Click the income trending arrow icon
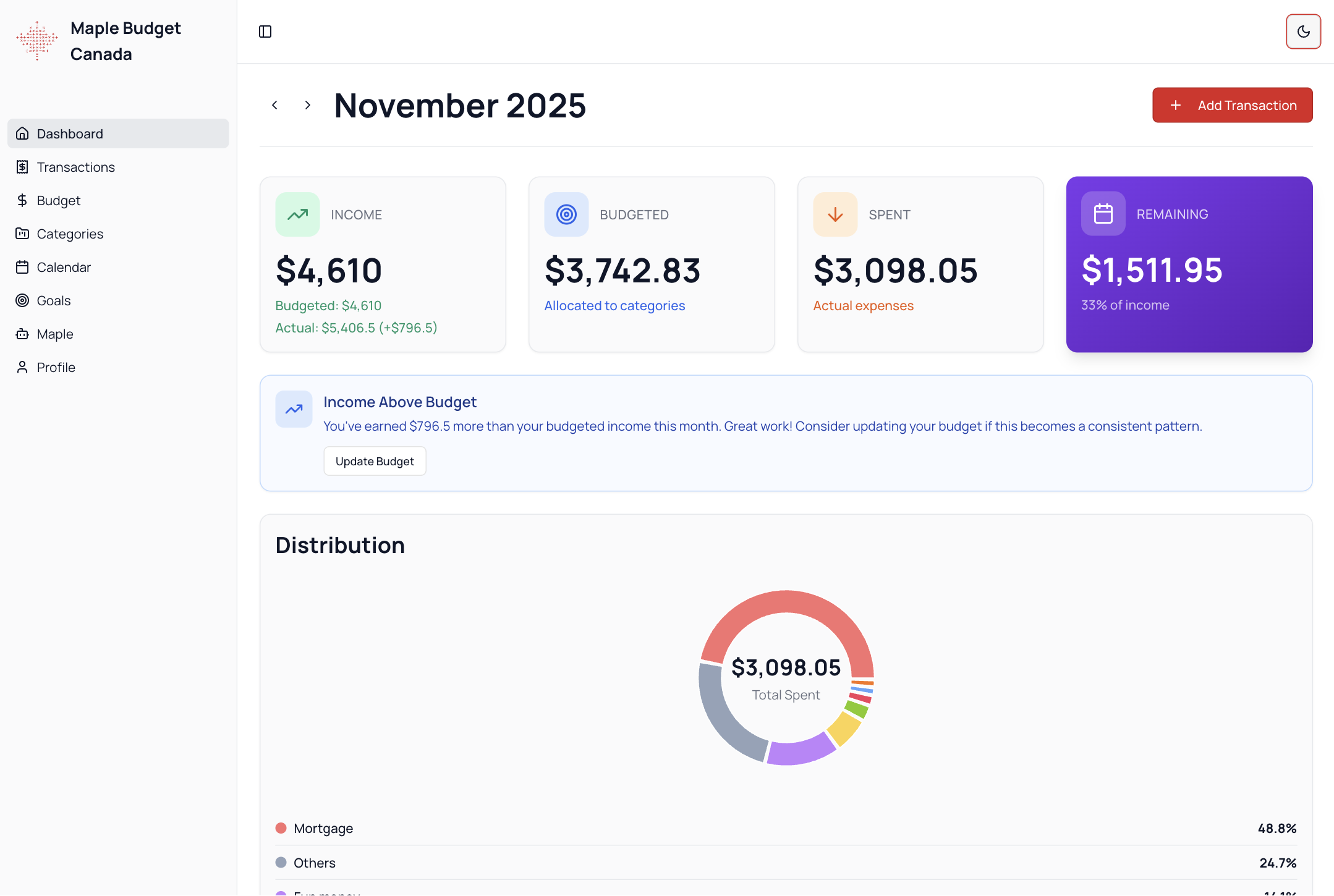Screen dimensions: 1334x896 [x=297, y=214]
